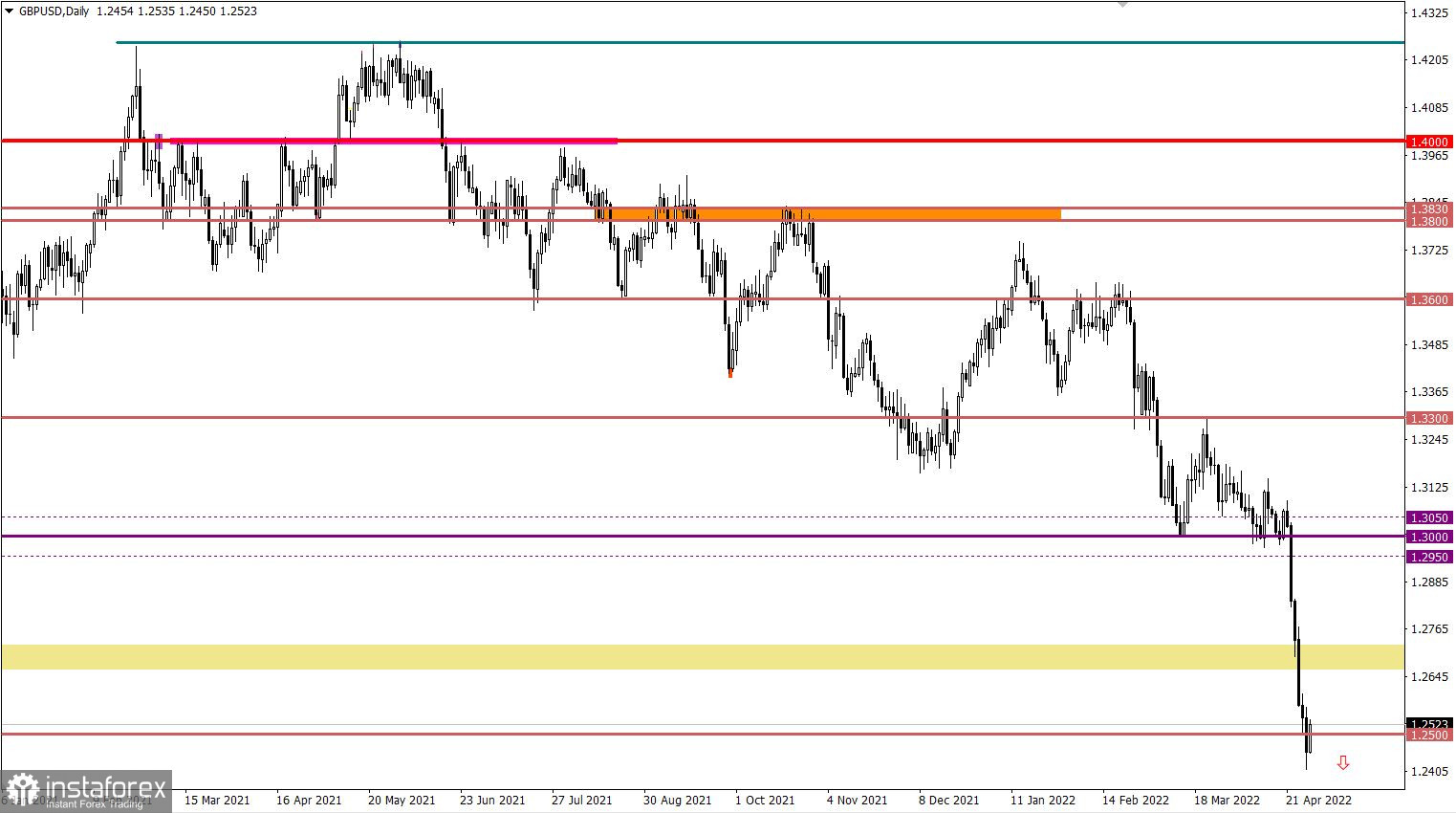1456x813 pixels.
Task: Click the 4 Nov 2021 date label
Action: [858, 800]
